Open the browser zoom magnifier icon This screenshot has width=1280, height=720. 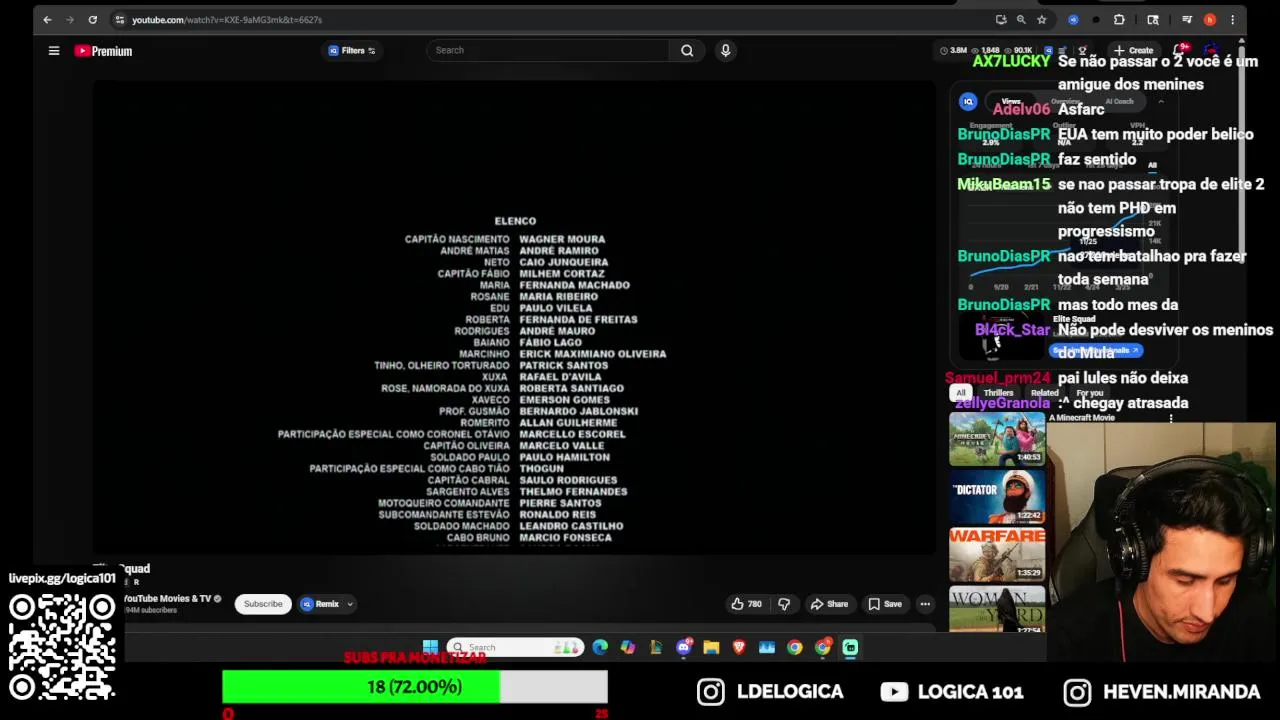click(x=1021, y=19)
